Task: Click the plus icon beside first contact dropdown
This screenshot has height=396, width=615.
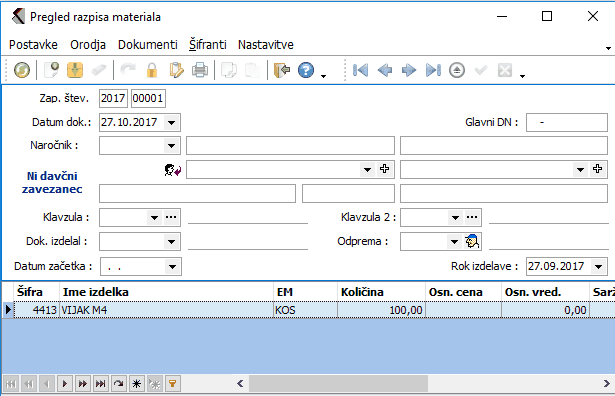Action: point(384,169)
